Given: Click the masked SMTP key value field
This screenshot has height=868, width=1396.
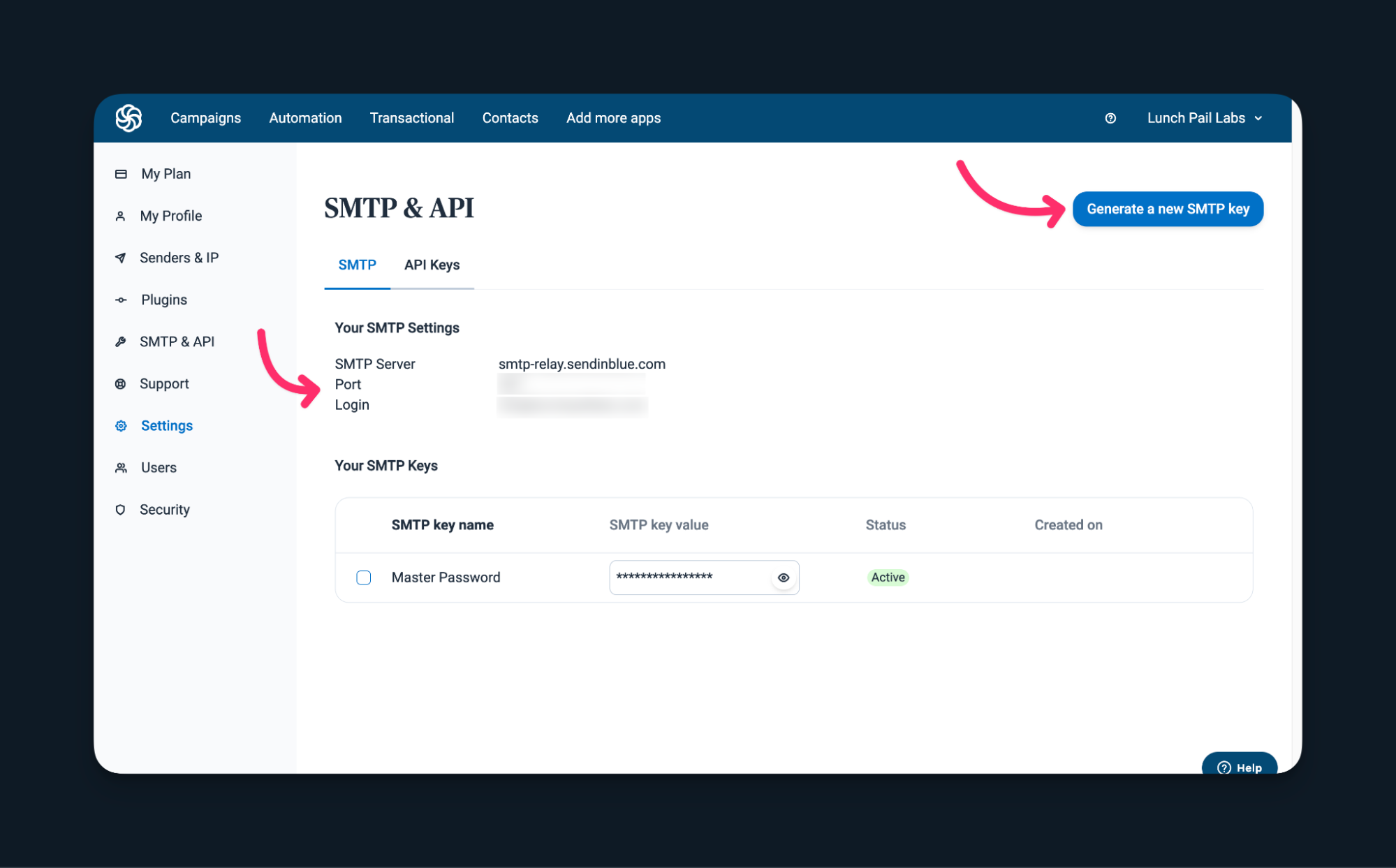Looking at the screenshot, I should point(704,578).
